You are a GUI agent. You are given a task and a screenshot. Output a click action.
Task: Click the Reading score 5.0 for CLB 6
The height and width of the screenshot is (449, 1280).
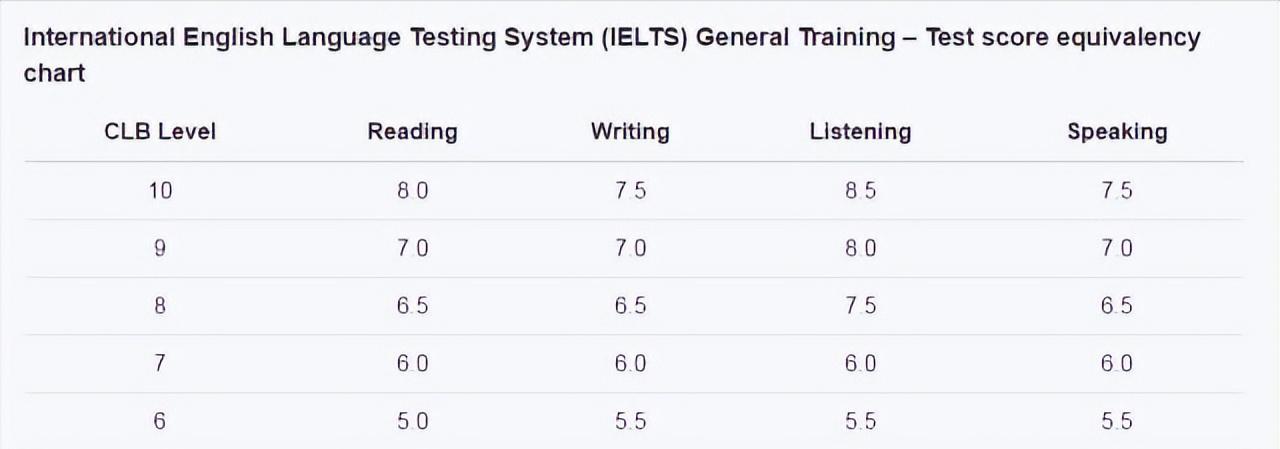412,422
